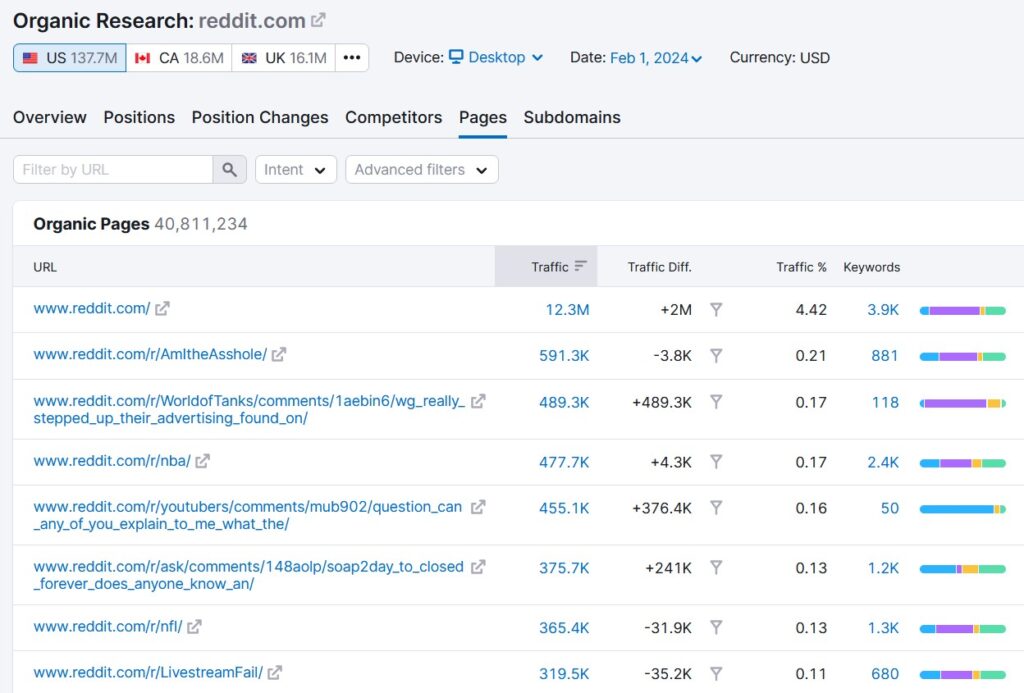The image size is (1024, 693).
Task: Switch to the Subdomains tab
Action: pos(572,118)
